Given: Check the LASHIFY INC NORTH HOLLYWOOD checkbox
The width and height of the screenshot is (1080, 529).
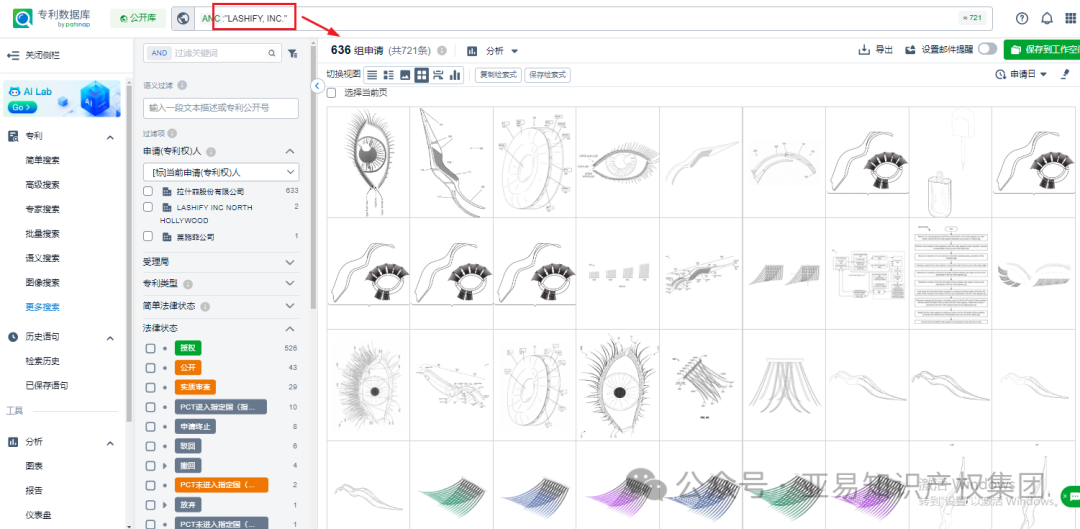Looking at the screenshot, I should [x=147, y=207].
